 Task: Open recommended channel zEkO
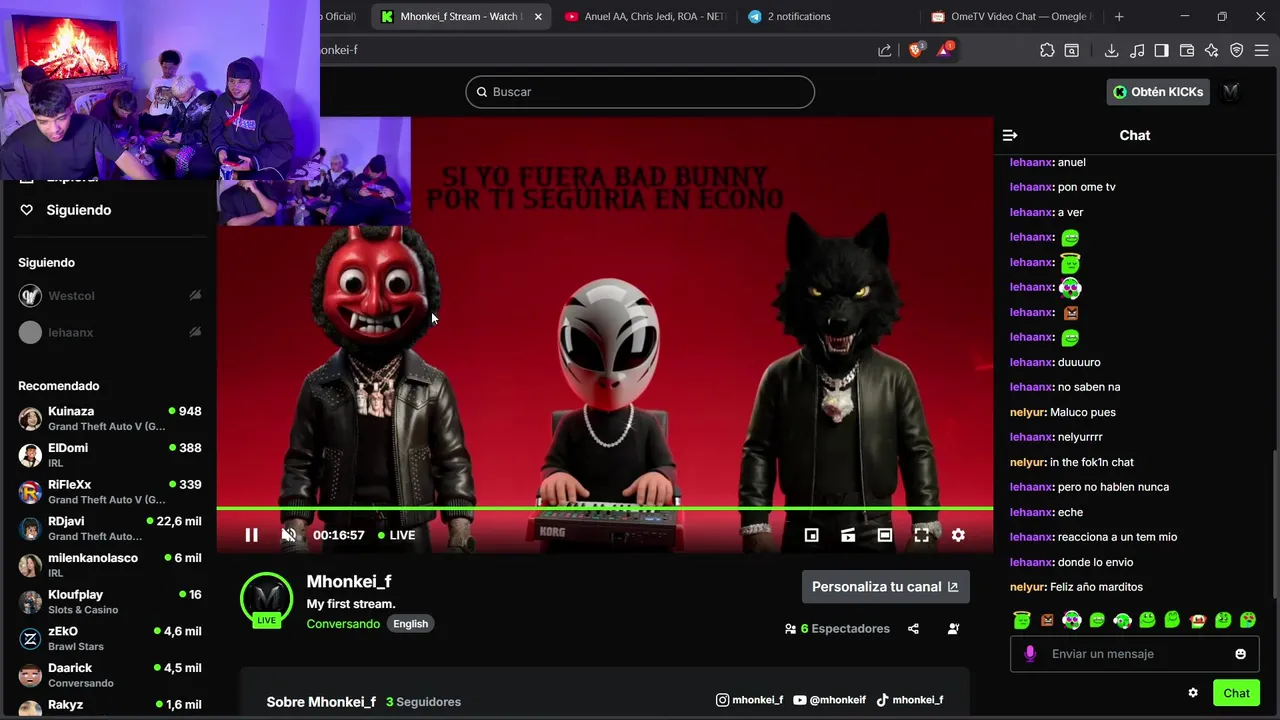[110, 638]
